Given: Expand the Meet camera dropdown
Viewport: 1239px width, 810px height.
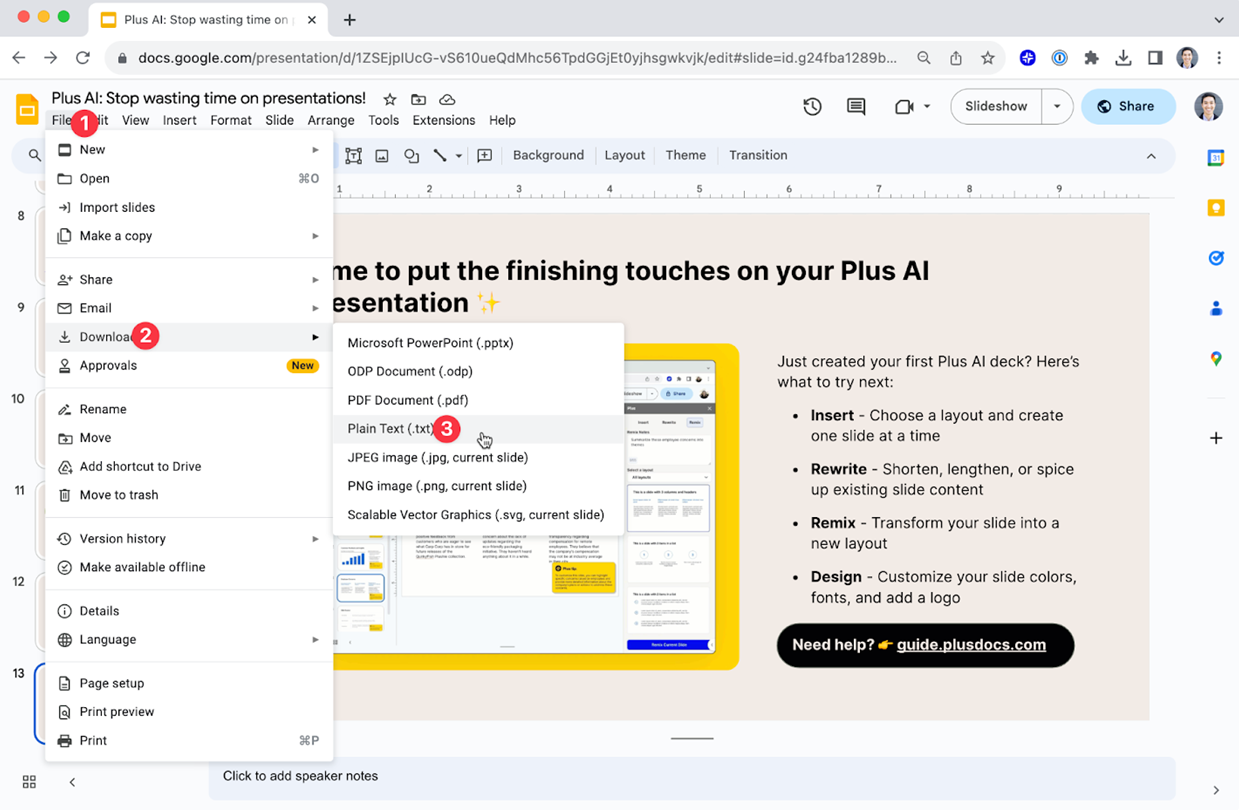Looking at the screenshot, I should coord(925,105).
